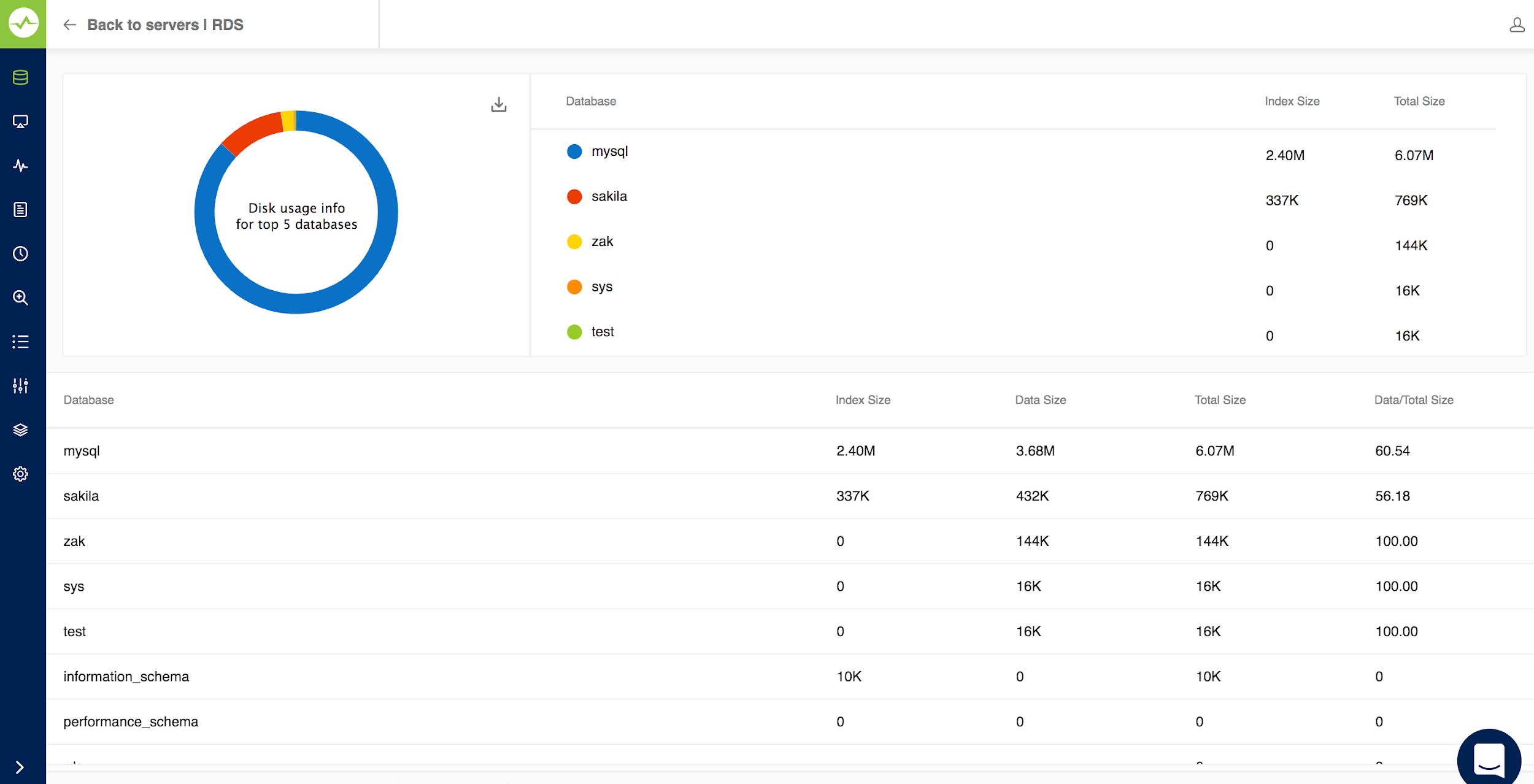Click the blue mysql legend dot
1534x784 pixels.
pos(574,152)
